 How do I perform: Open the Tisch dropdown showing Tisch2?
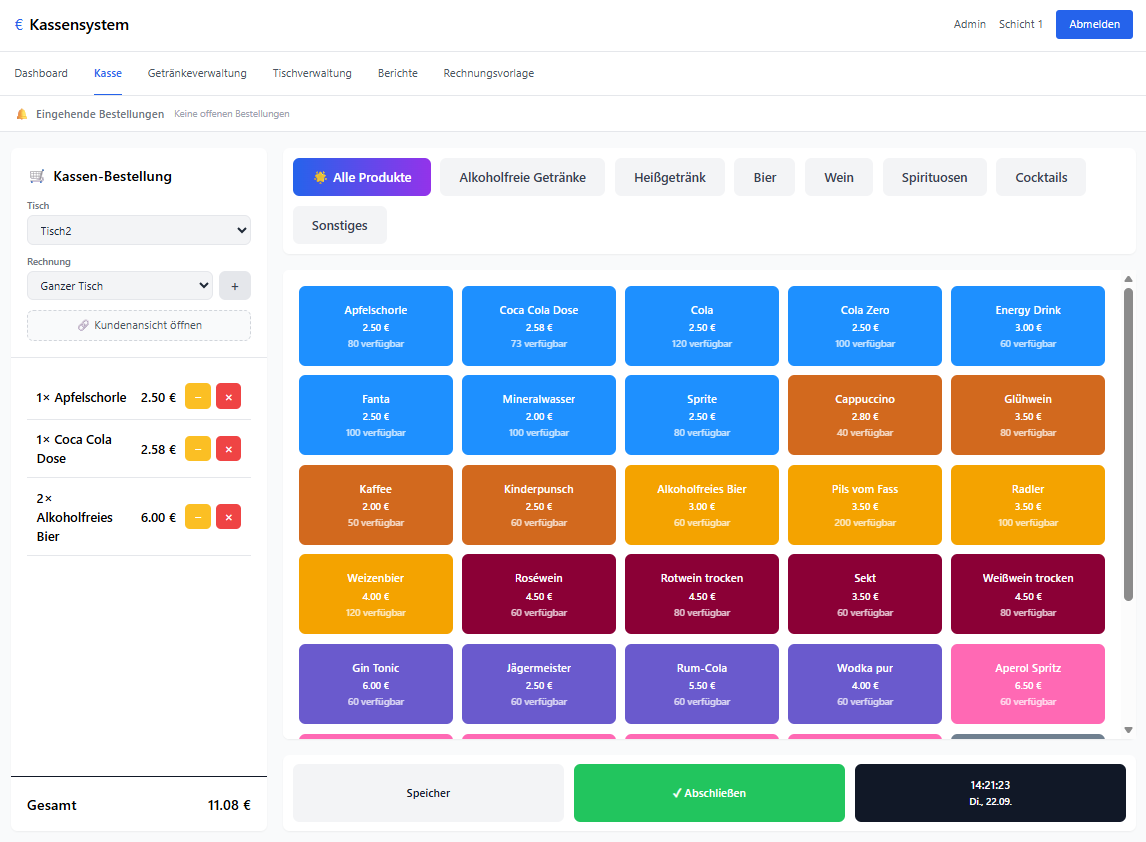pyautogui.click(x=139, y=230)
